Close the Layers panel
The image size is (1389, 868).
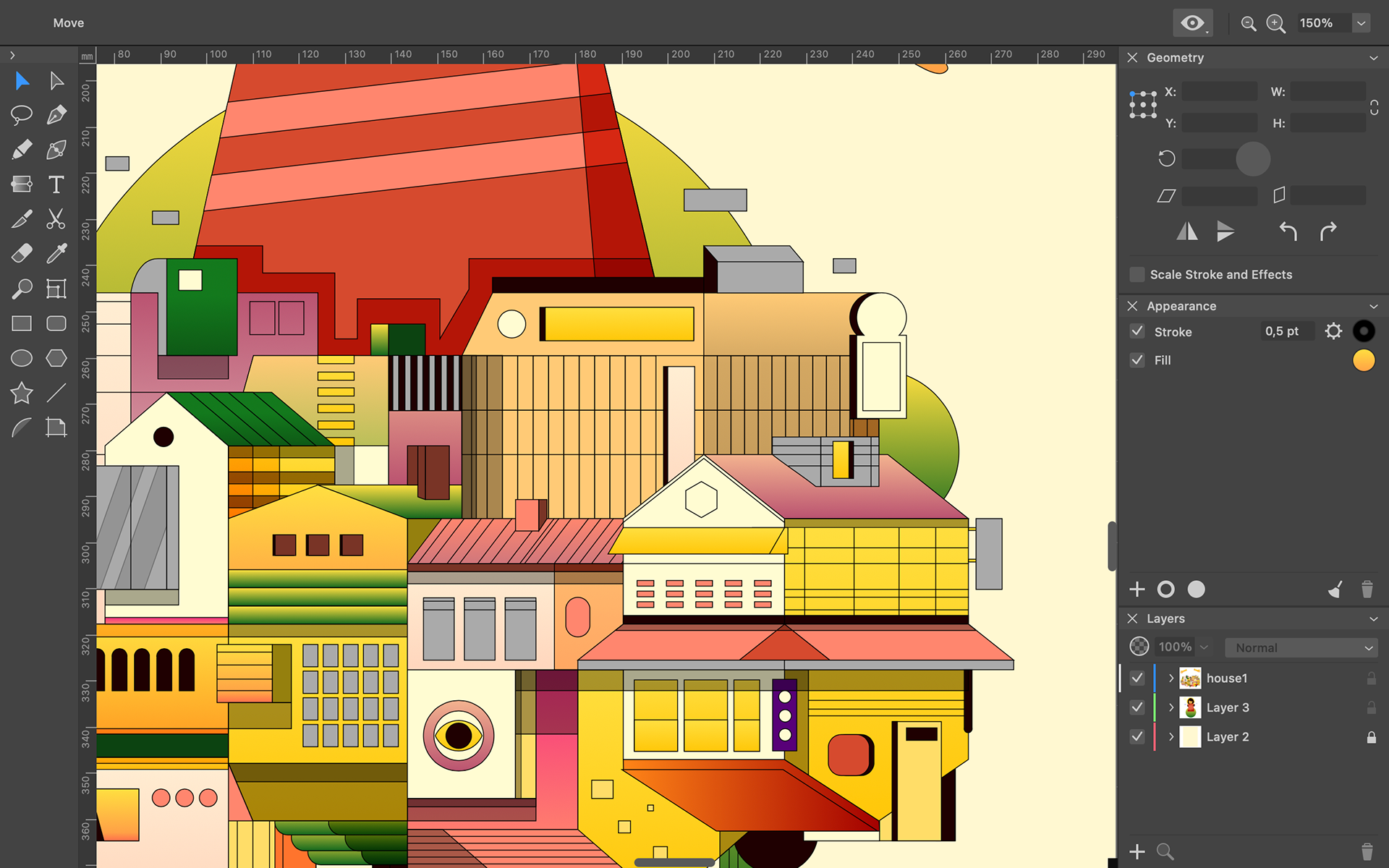click(x=1132, y=618)
